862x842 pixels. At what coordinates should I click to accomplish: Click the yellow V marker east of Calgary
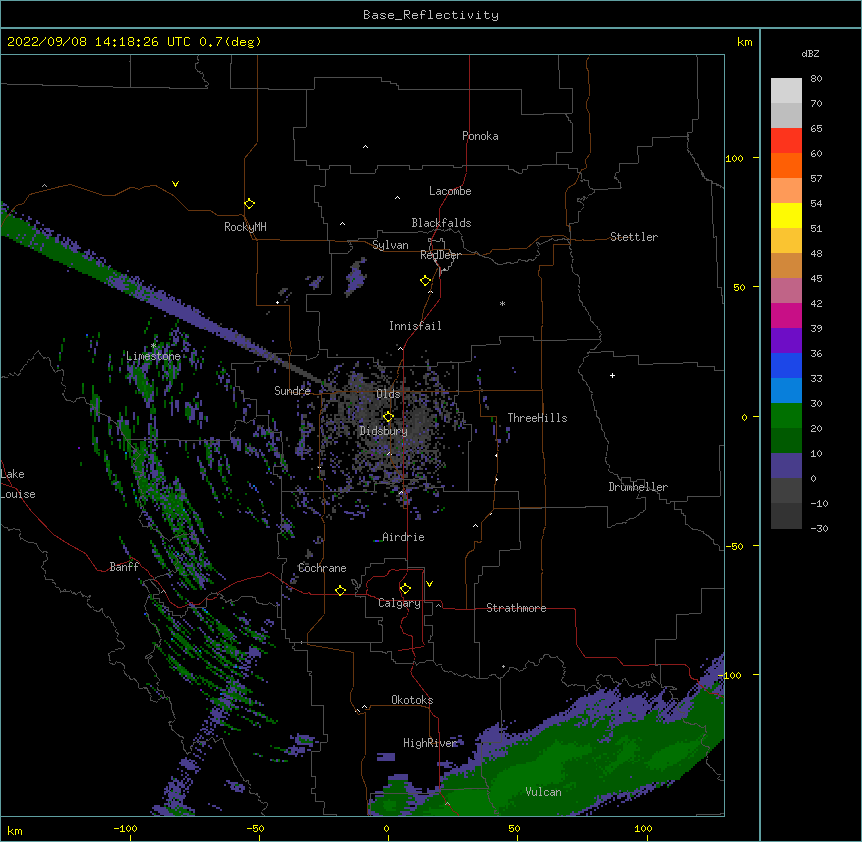tap(429, 584)
